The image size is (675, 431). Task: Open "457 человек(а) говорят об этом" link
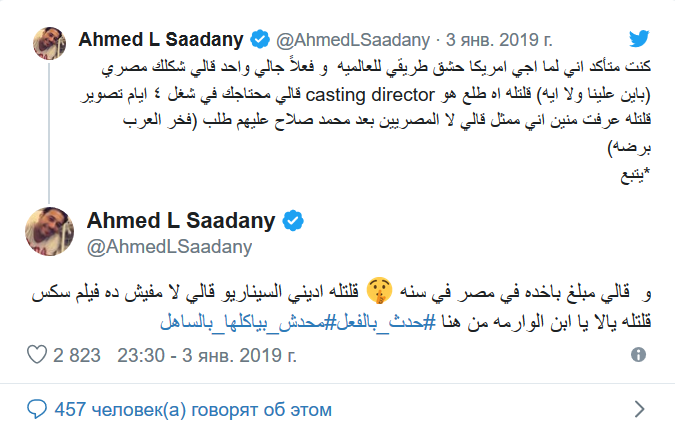pyautogui.click(x=193, y=409)
